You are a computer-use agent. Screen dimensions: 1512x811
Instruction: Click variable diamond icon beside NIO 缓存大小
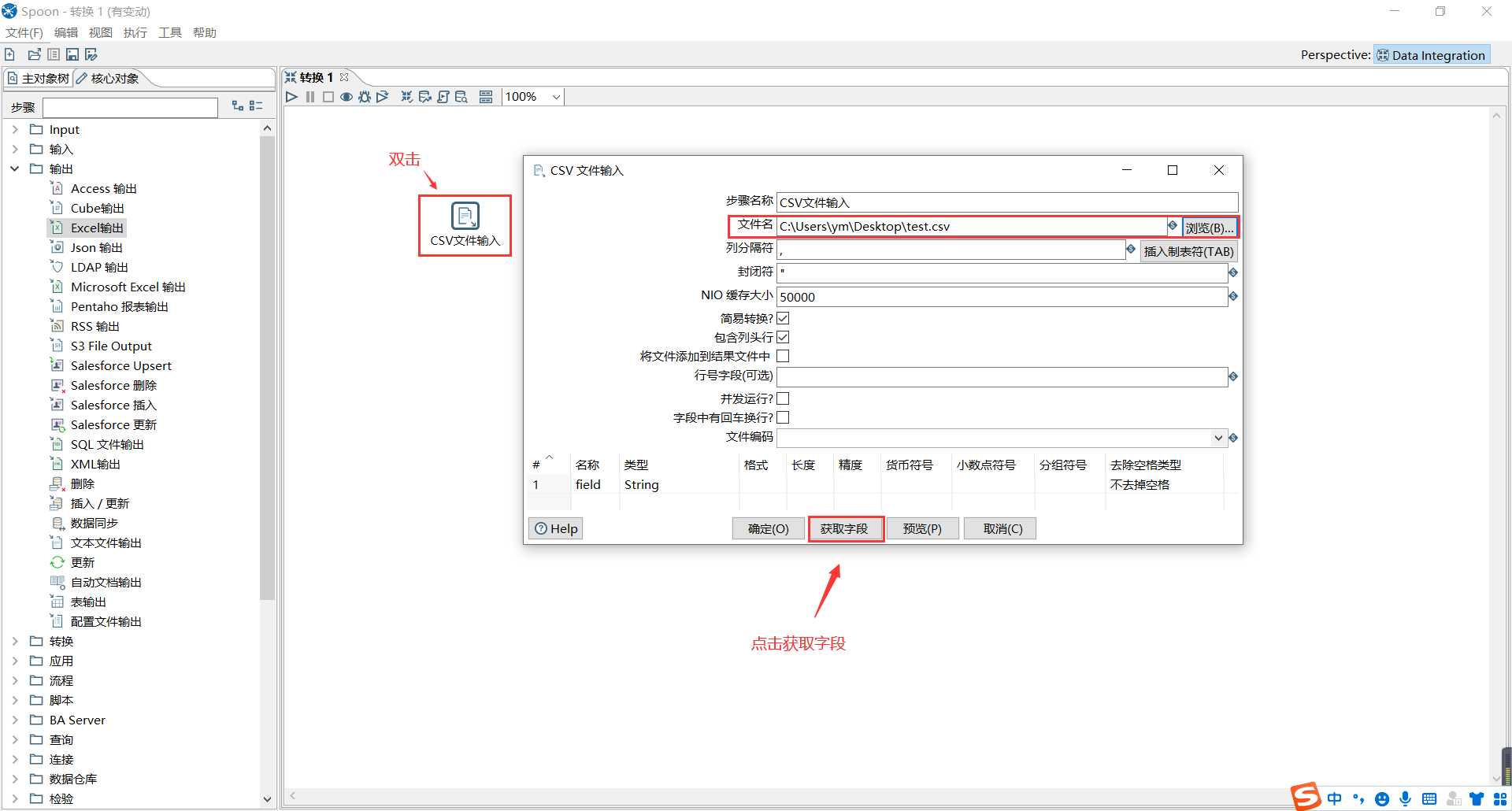pyautogui.click(x=1233, y=296)
